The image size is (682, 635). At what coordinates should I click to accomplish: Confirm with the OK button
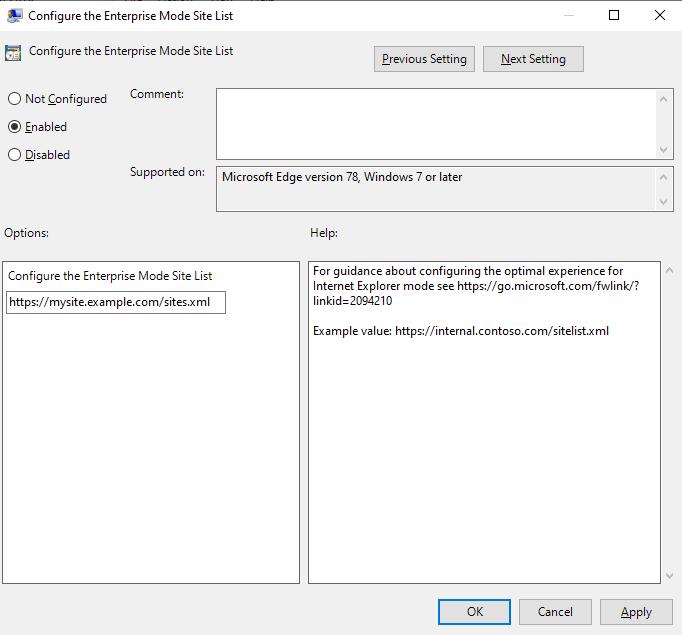pos(474,612)
